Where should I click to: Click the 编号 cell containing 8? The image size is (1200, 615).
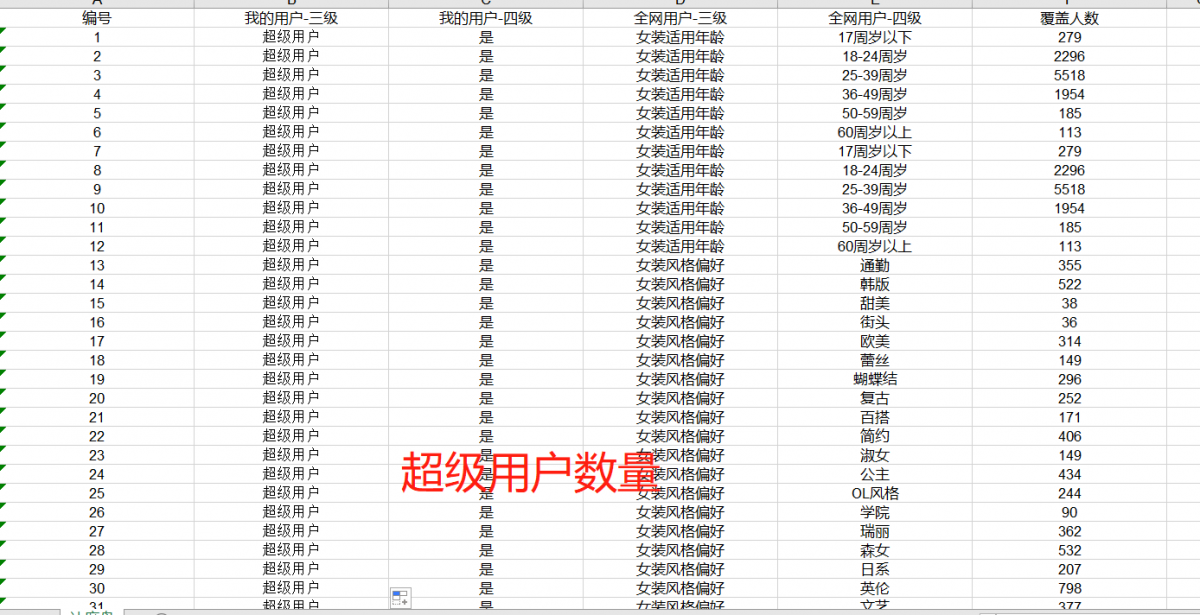97,170
